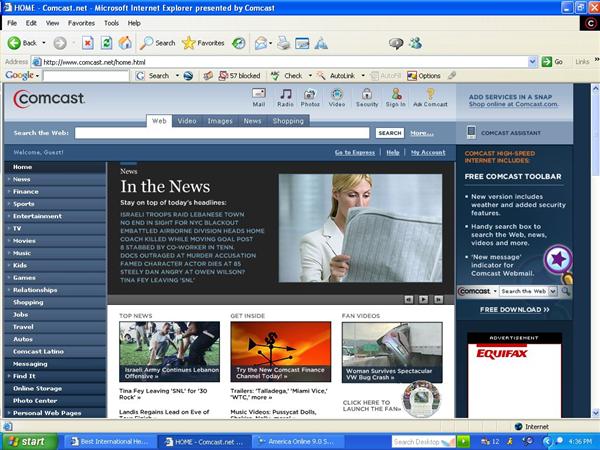Open the My Account link
Screen dimensions: 600x450
coord(428,152)
